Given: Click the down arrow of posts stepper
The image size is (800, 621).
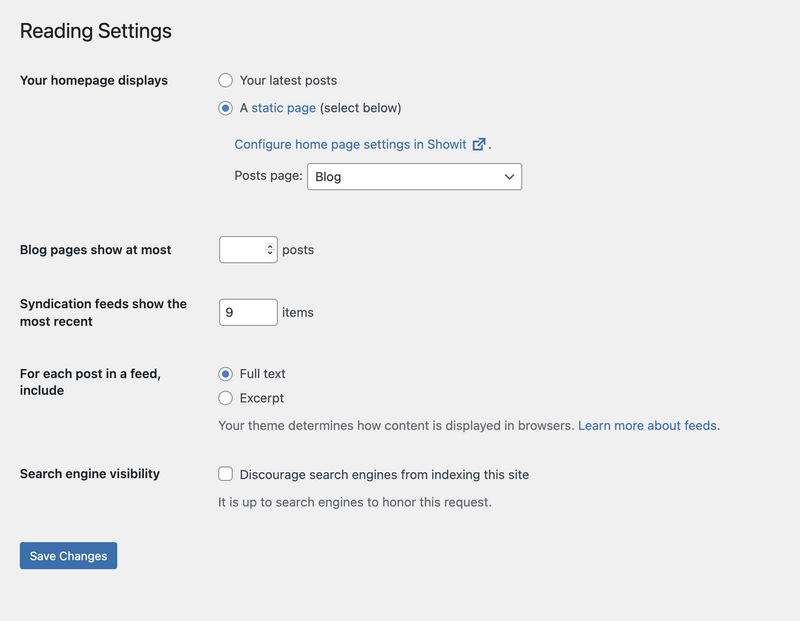Looking at the screenshot, I should pos(270,253).
